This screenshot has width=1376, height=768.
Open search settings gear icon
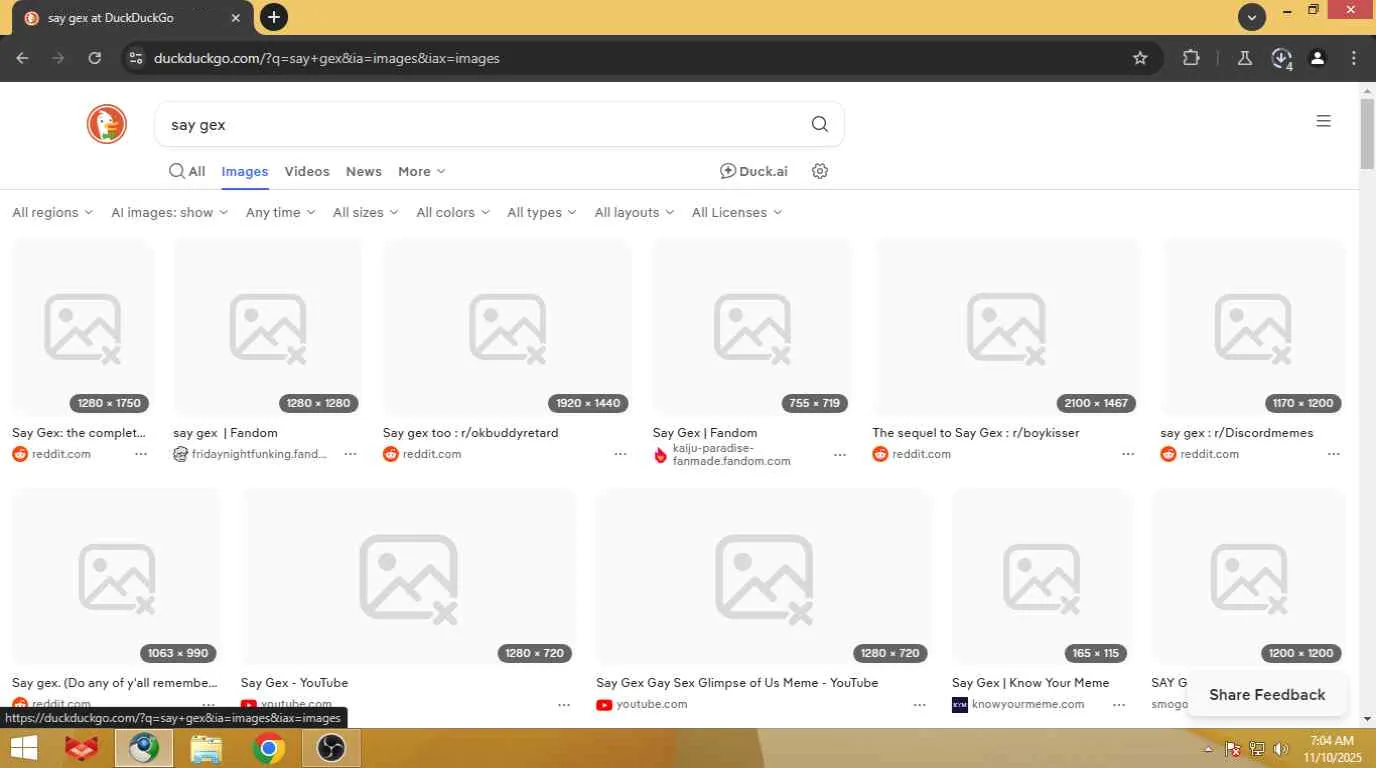pos(820,171)
